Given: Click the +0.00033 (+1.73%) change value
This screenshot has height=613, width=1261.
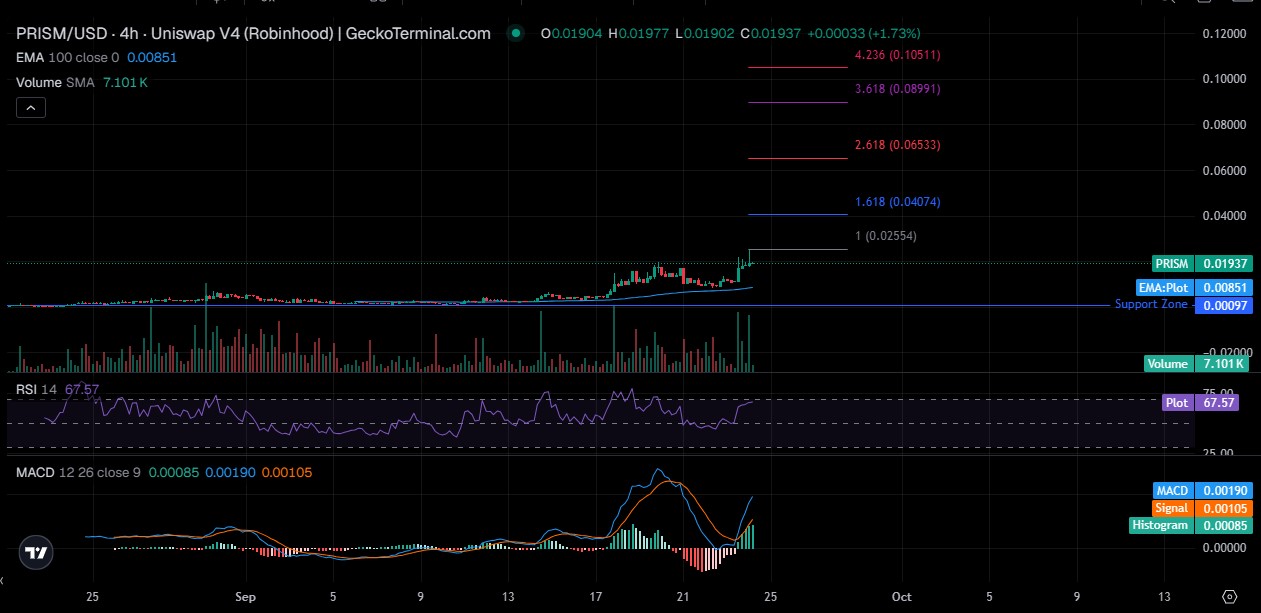Looking at the screenshot, I should (865, 33).
